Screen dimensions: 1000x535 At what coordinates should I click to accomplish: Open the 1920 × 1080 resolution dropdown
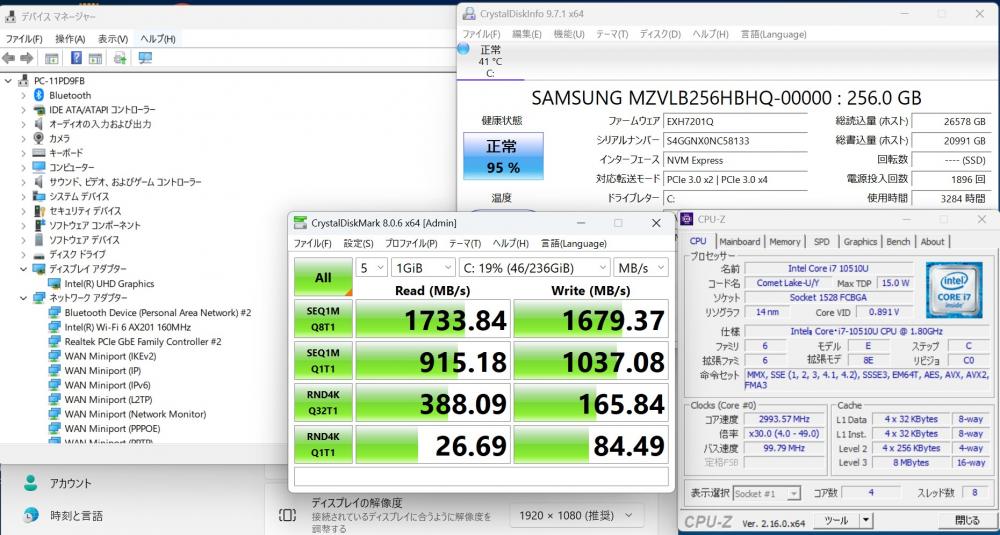(577, 515)
